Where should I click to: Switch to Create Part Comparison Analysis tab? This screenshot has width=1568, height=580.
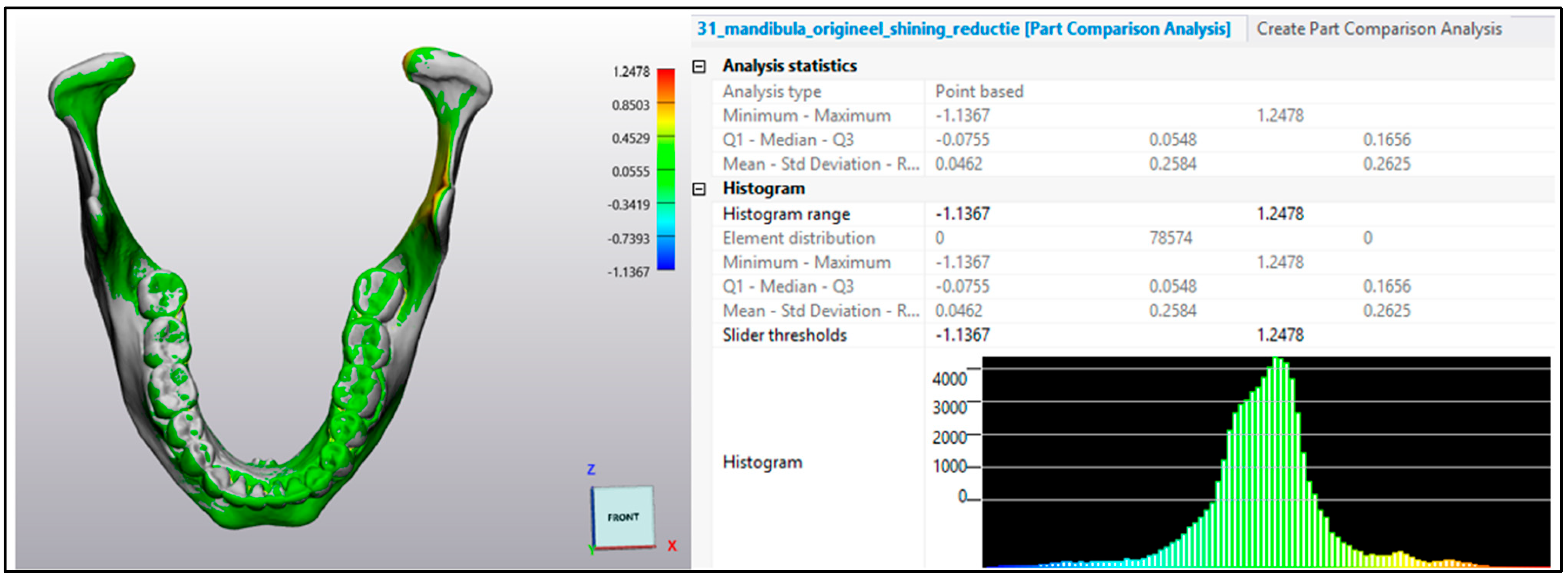pos(1379,29)
